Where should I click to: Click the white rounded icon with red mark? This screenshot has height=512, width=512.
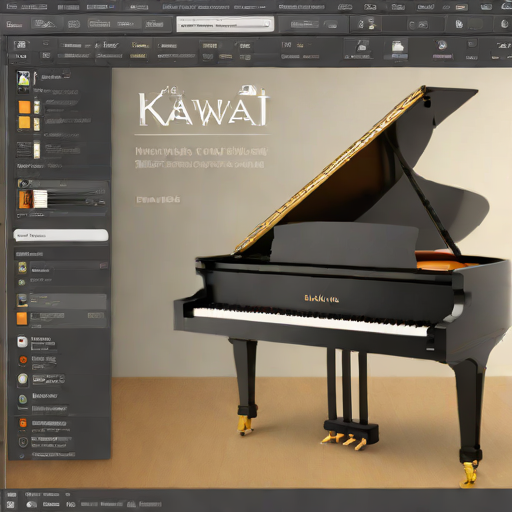(x=22, y=342)
